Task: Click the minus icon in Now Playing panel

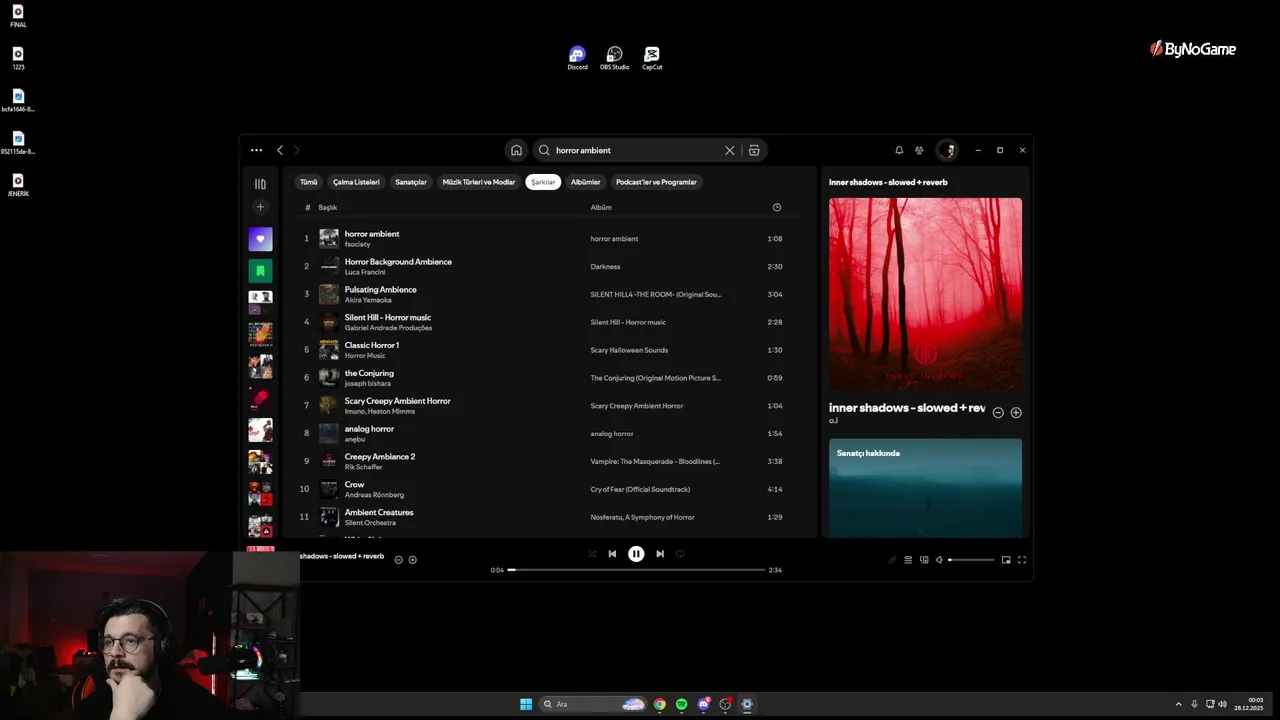Action: [x=998, y=413]
